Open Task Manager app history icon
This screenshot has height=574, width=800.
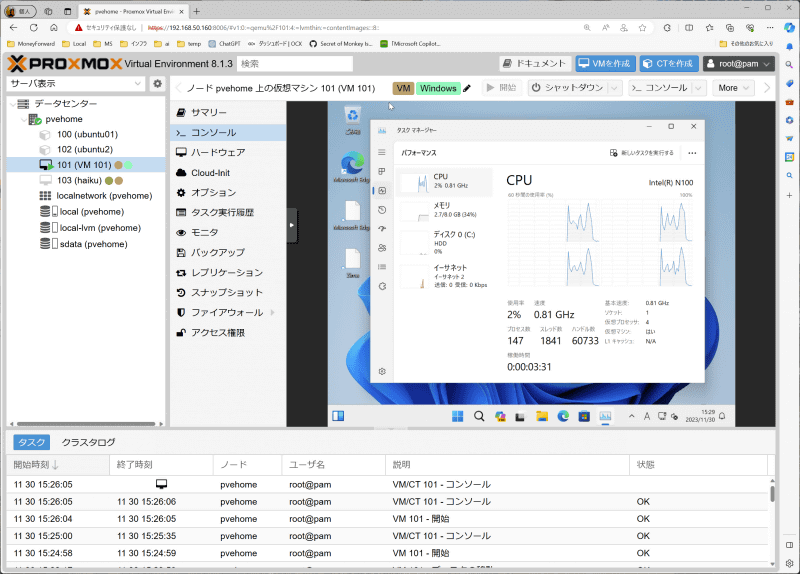(382, 210)
